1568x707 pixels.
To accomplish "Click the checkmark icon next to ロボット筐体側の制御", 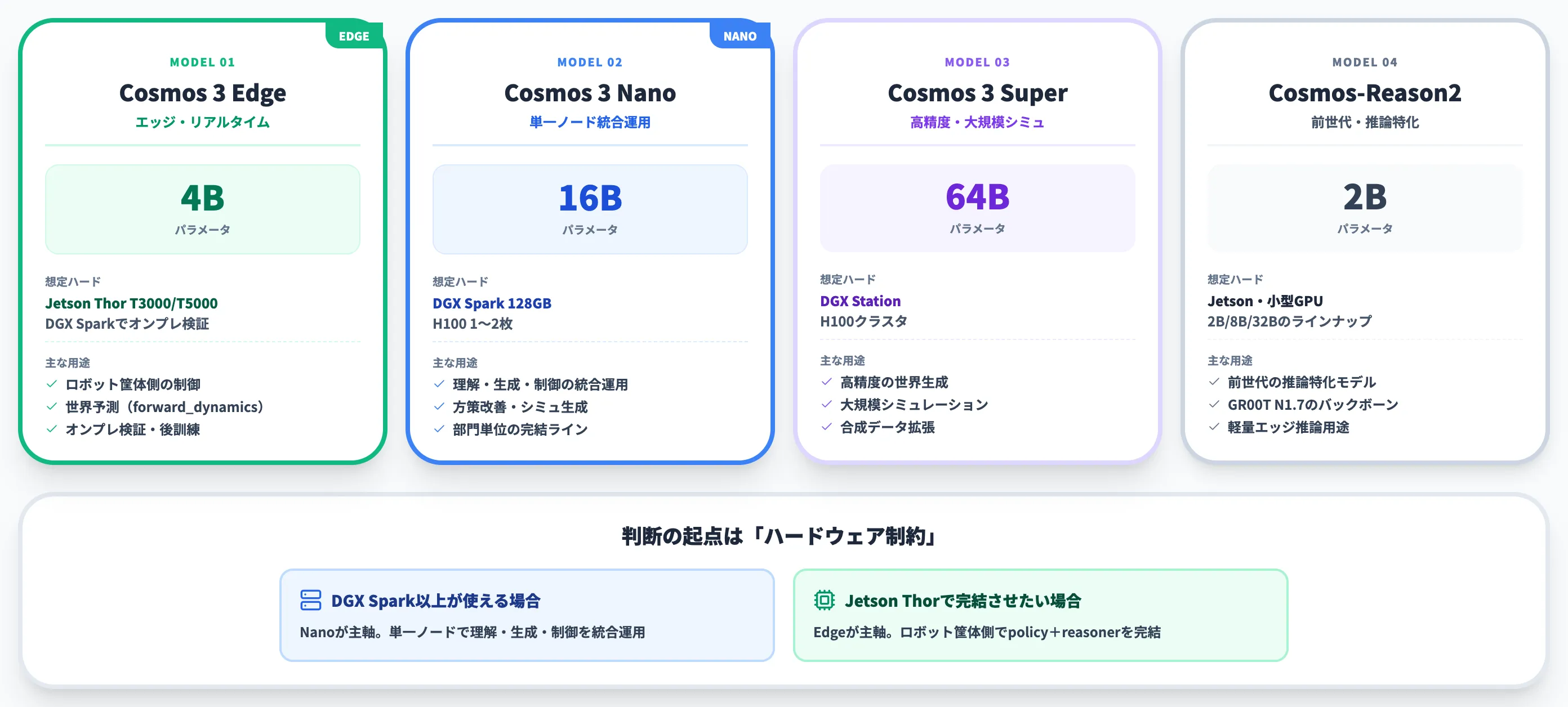I will tap(52, 384).
